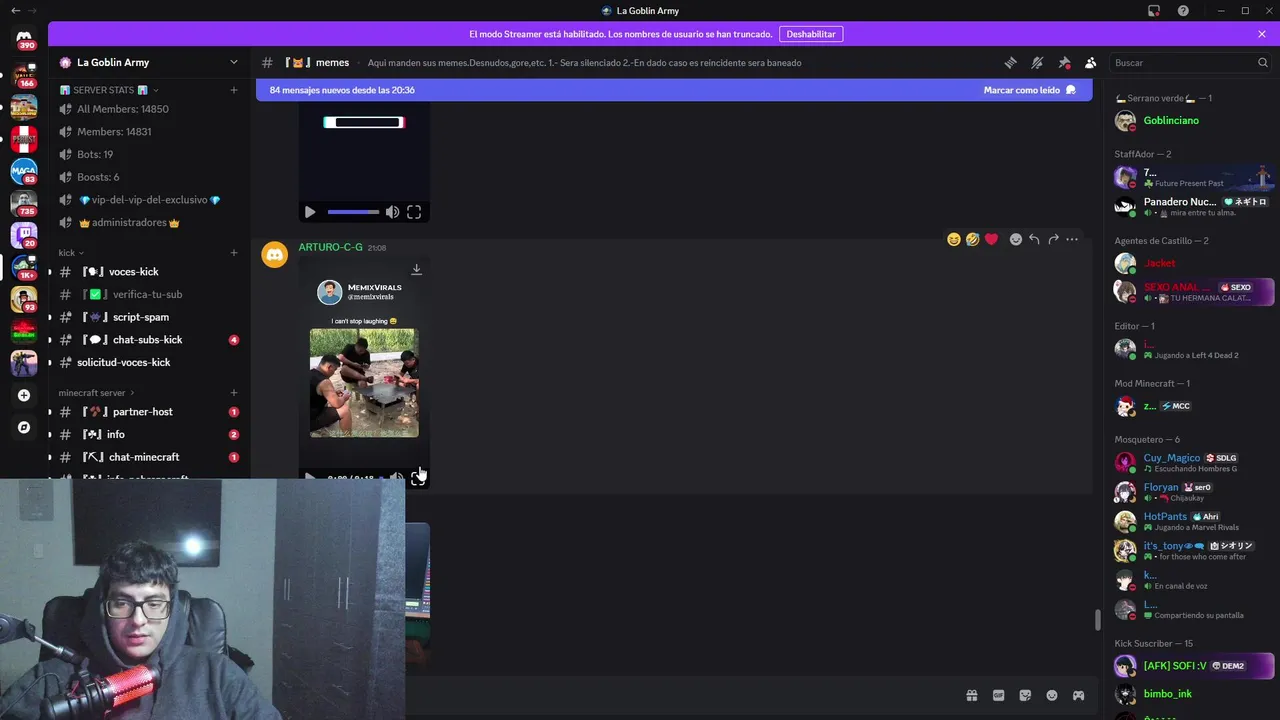Click the All Members: 14850 stat channel

click(149, 109)
